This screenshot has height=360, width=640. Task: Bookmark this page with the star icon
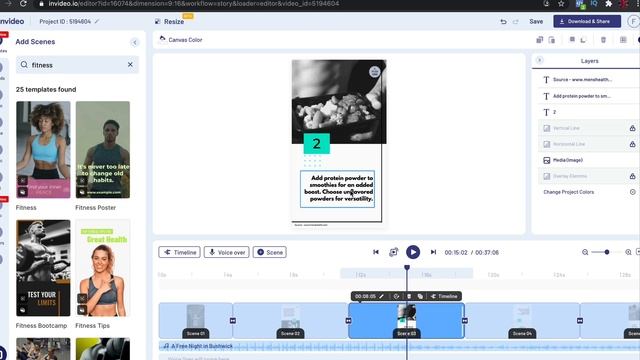tap(561, 4)
